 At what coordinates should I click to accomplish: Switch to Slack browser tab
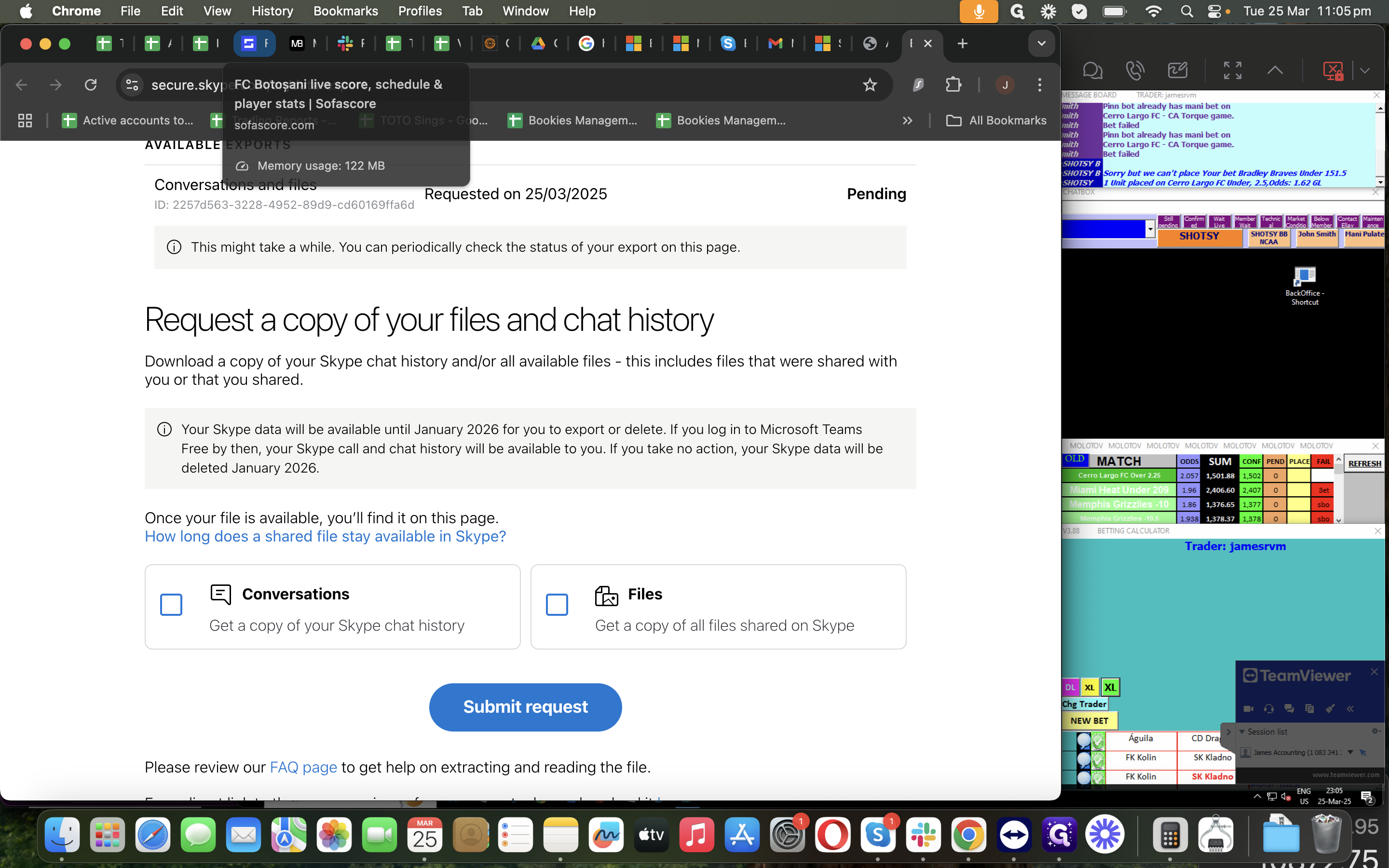[351, 43]
